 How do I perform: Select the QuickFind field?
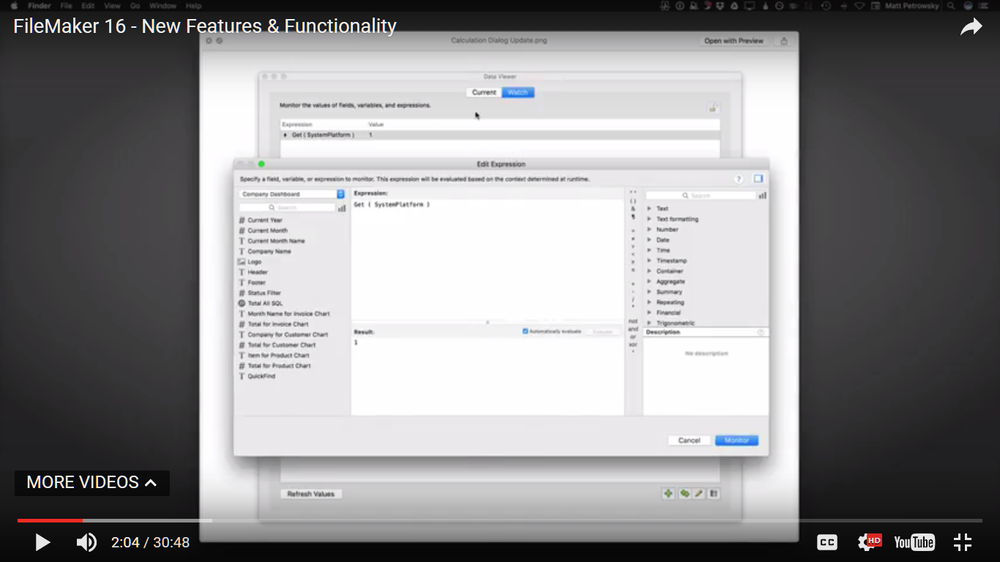pyautogui.click(x=261, y=376)
